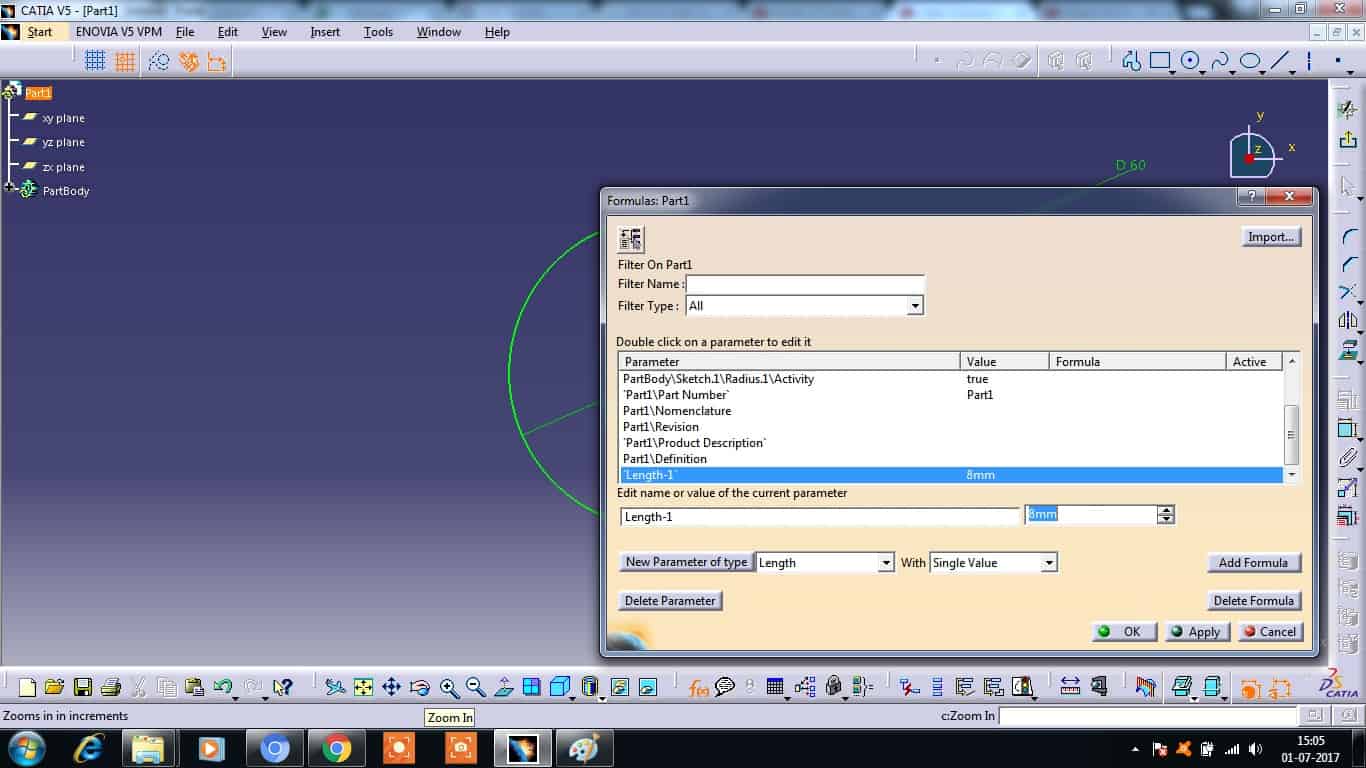Viewport: 1366px width, 768px height.
Task: Toggle Dimensional Constraints option
Action: pyautogui.click(x=217, y=61)
